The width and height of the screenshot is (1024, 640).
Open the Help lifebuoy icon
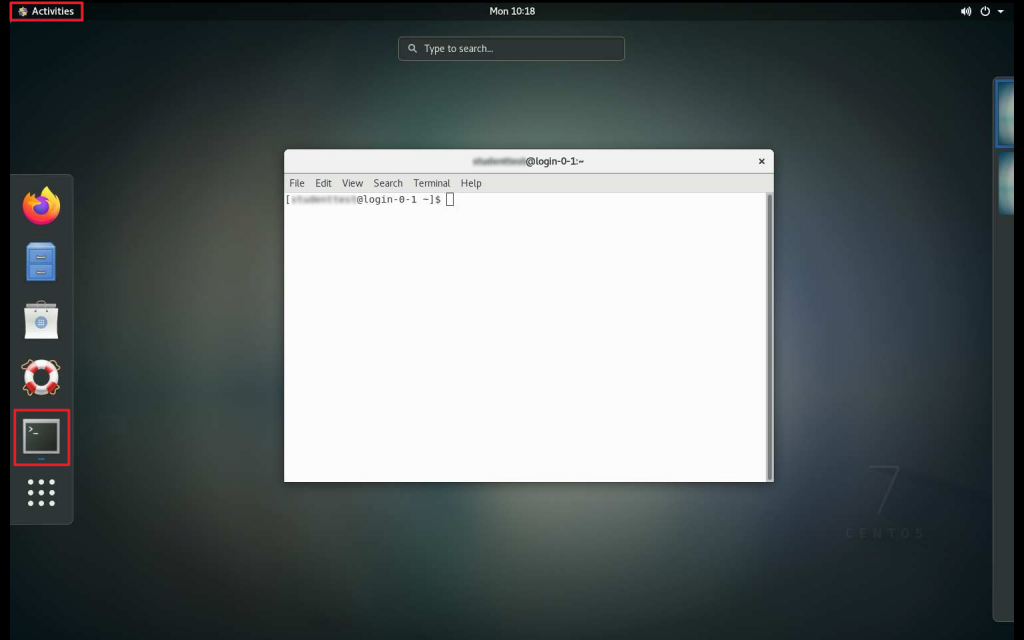click(x=41, y=378)
